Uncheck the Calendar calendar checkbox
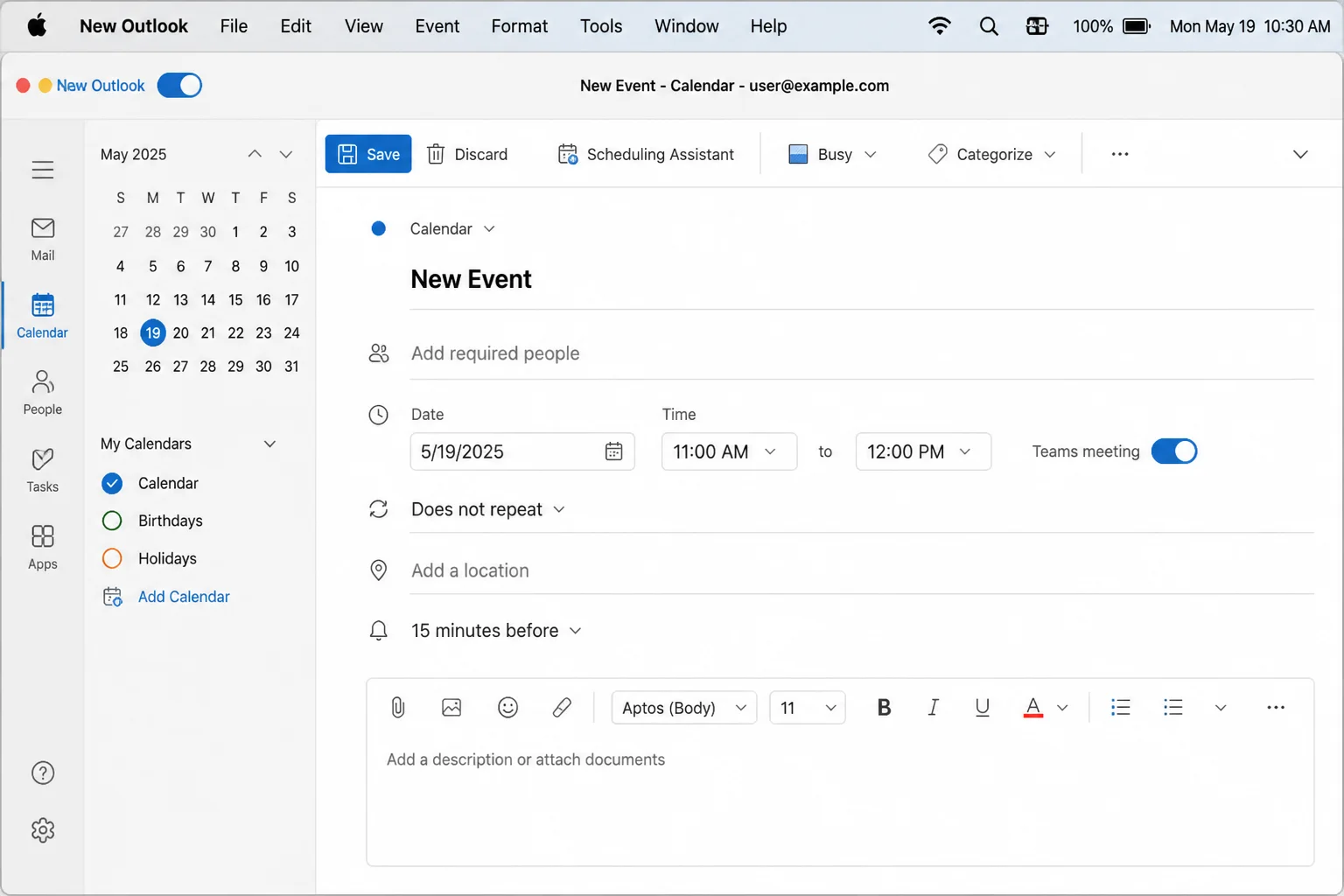 pos(112,483)
